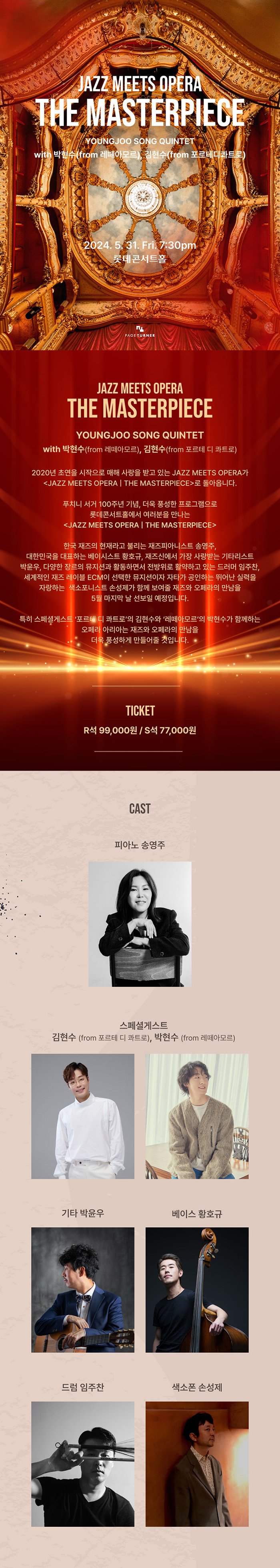Viewport: 280px width, 1568px height.
Task: Select the THE MASTERPIECE title in the hero banner
Action: [x=140, y=113]
